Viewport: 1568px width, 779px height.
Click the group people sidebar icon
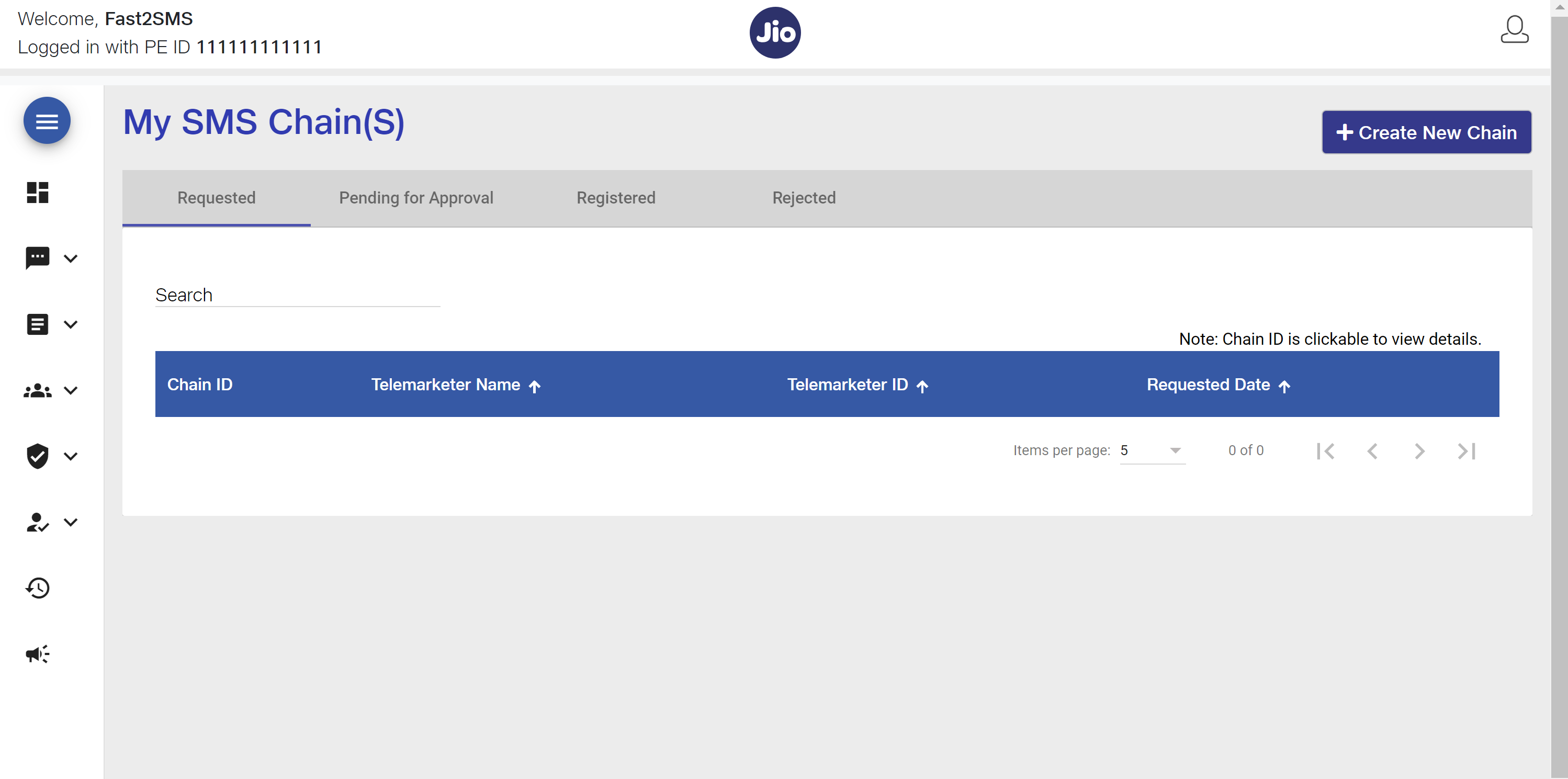(37, 390)
